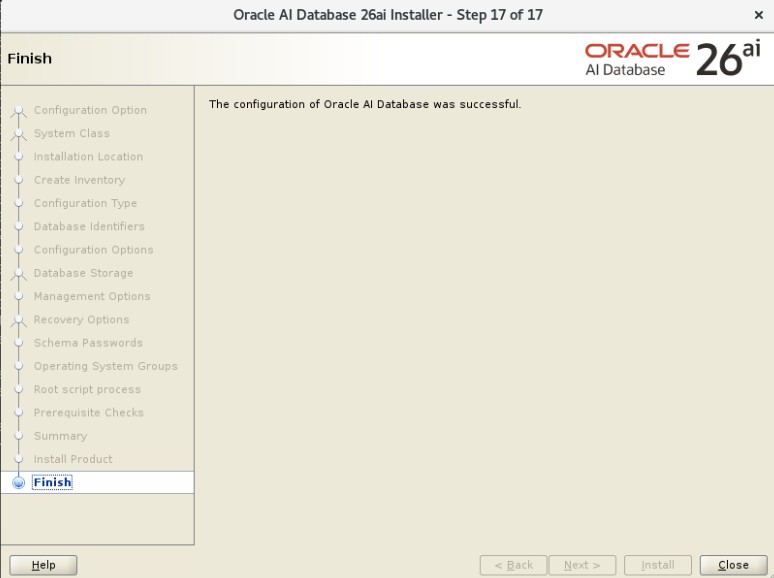Open the Help button
Image resolution: width=774 pixels, height=578 pixels.
coord(43,565)
